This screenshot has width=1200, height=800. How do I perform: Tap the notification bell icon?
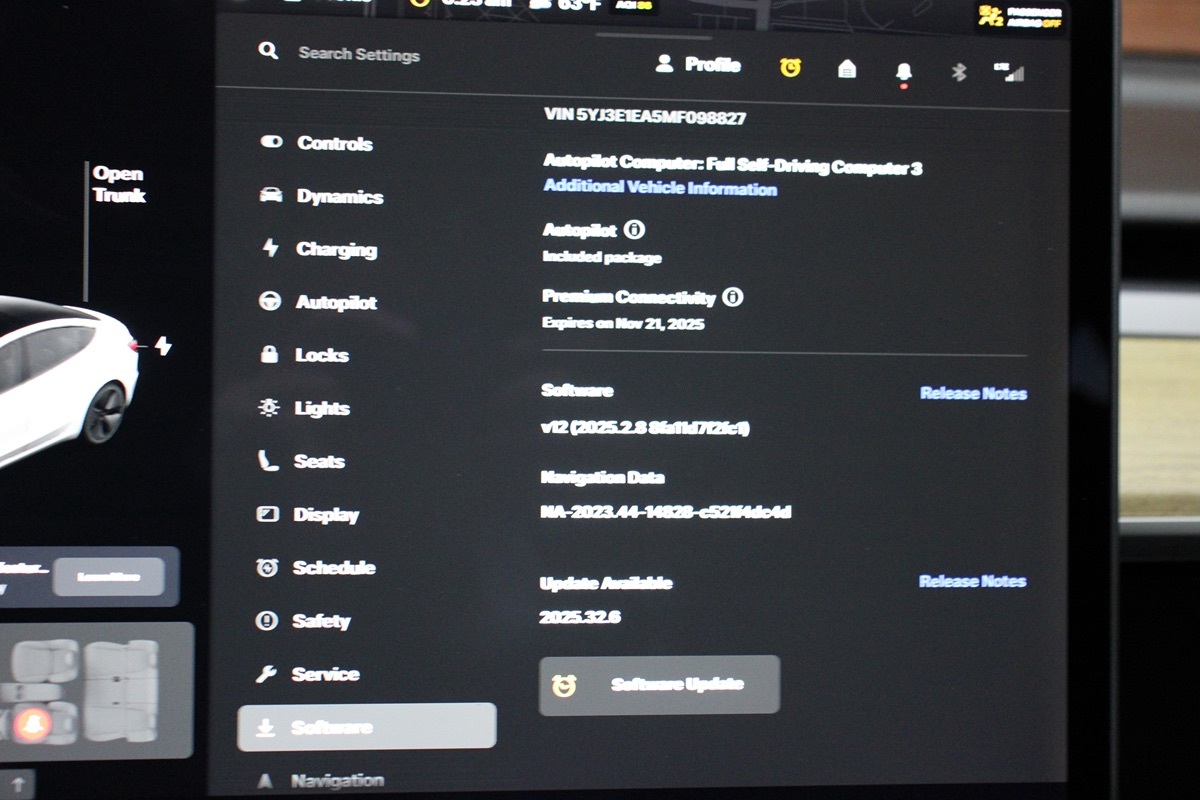click(x=904, y=71)
